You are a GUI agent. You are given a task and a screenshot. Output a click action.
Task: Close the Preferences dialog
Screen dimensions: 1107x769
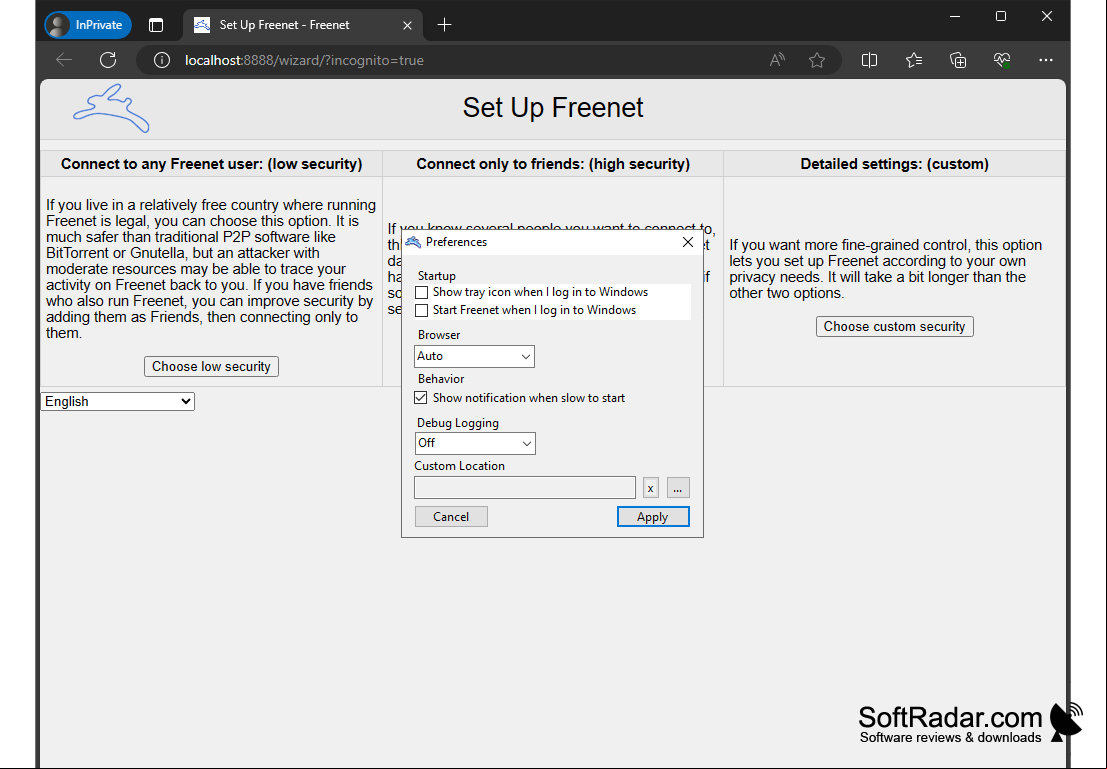688,242
